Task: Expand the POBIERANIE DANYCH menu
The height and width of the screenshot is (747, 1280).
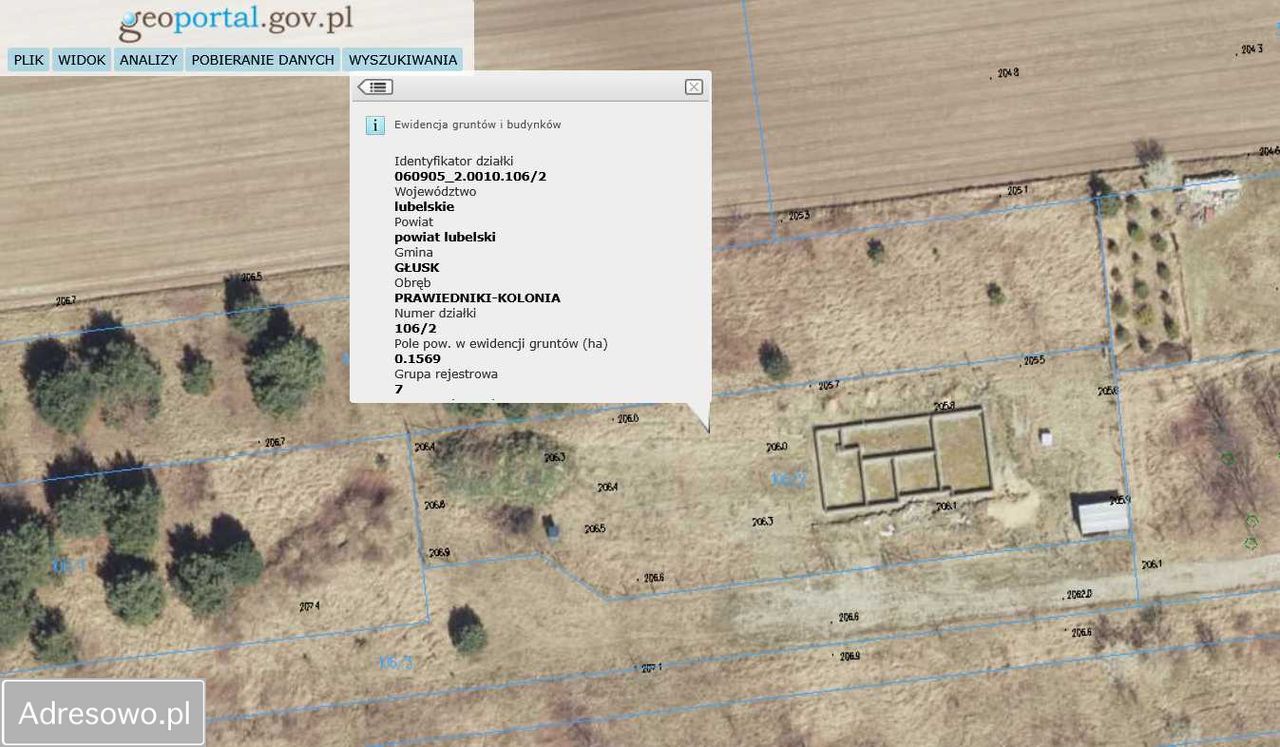Action: pos(263,60)
